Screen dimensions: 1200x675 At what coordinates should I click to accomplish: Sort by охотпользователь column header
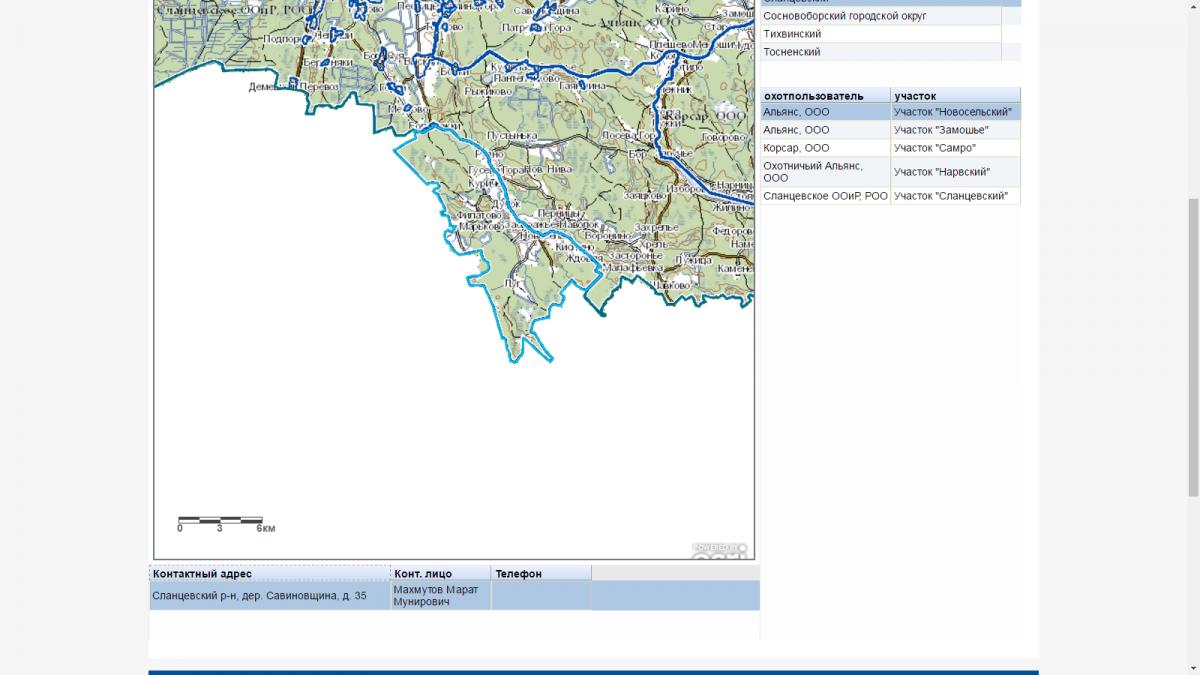click(825, 96)
